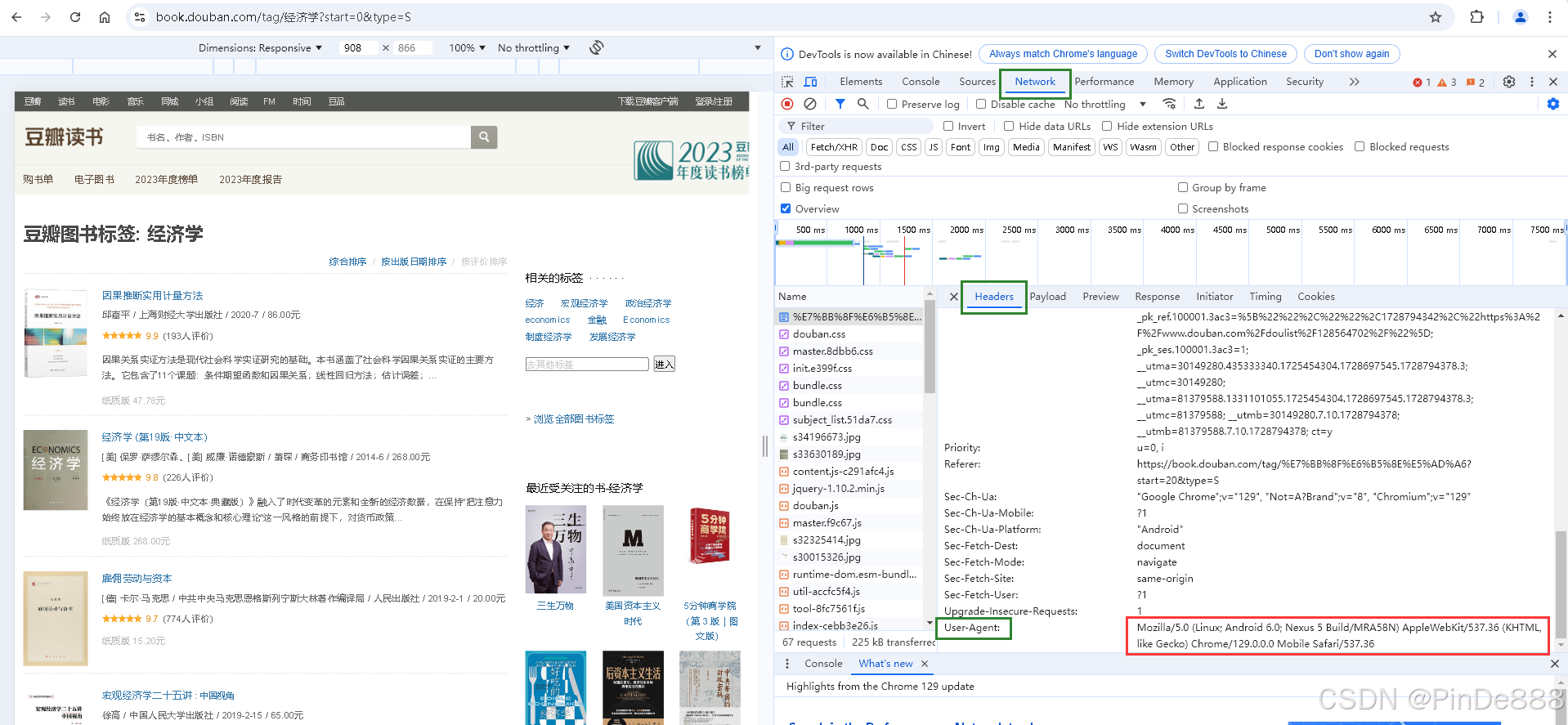The height and width of the screenshot is (725, 1568).
Task: Open network search magnifier
Action: pyautogui.click(x=862, y=104)
